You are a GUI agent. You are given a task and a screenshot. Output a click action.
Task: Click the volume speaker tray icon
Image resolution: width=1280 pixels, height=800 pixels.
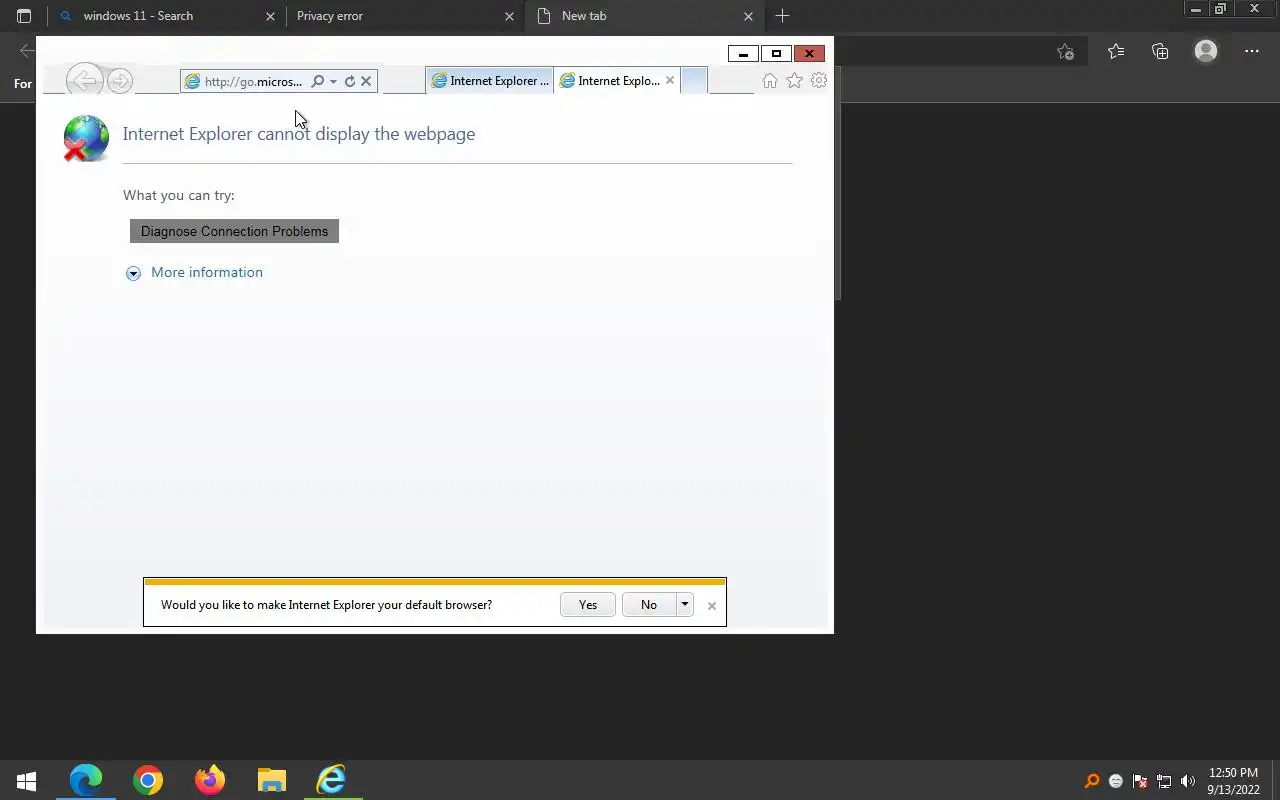[1188, 781]
